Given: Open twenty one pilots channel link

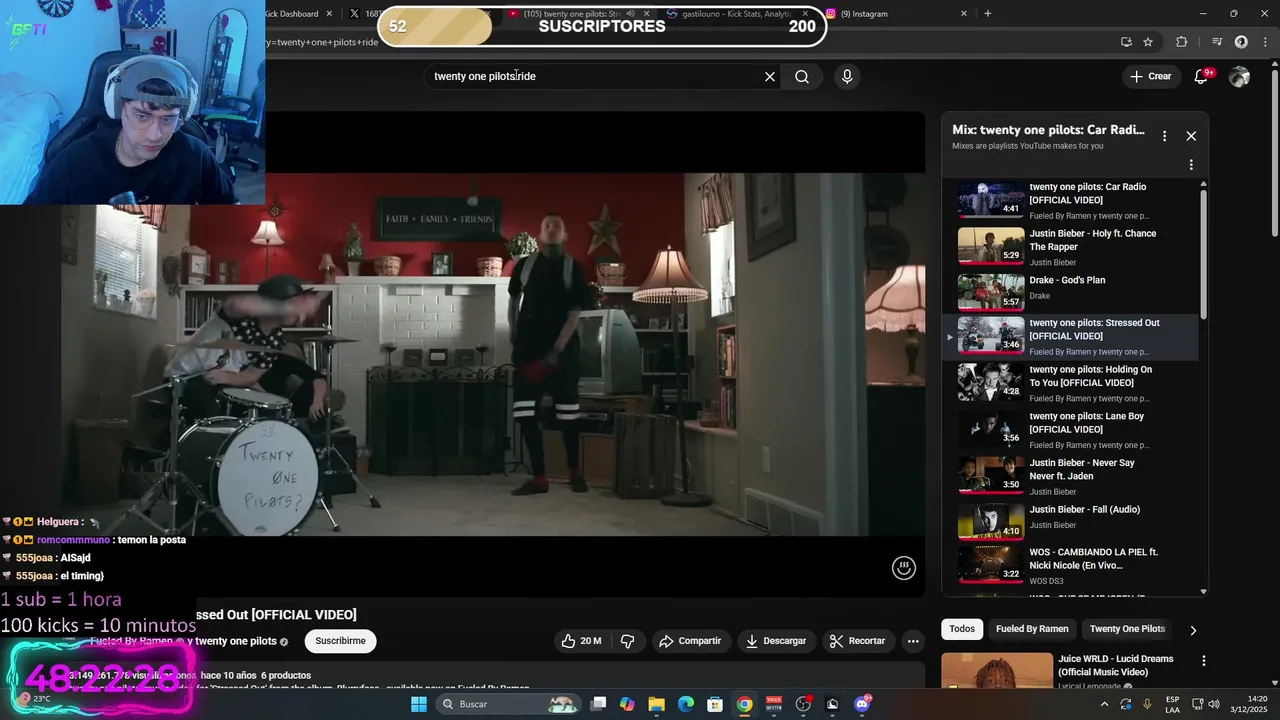Looking at the screenshot, I should tap(236, 641).
